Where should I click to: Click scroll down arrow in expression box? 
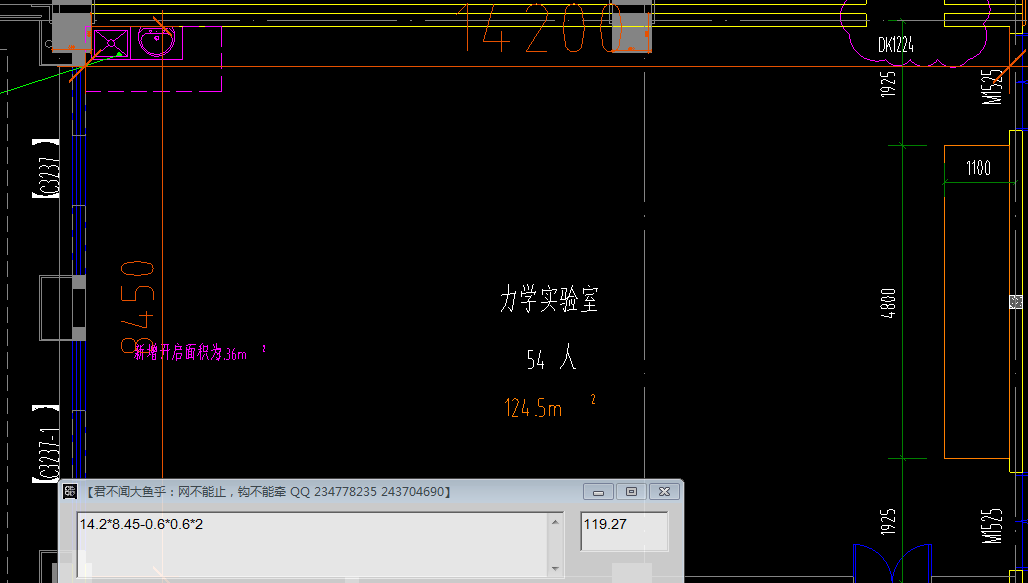[x=555, y=569]
